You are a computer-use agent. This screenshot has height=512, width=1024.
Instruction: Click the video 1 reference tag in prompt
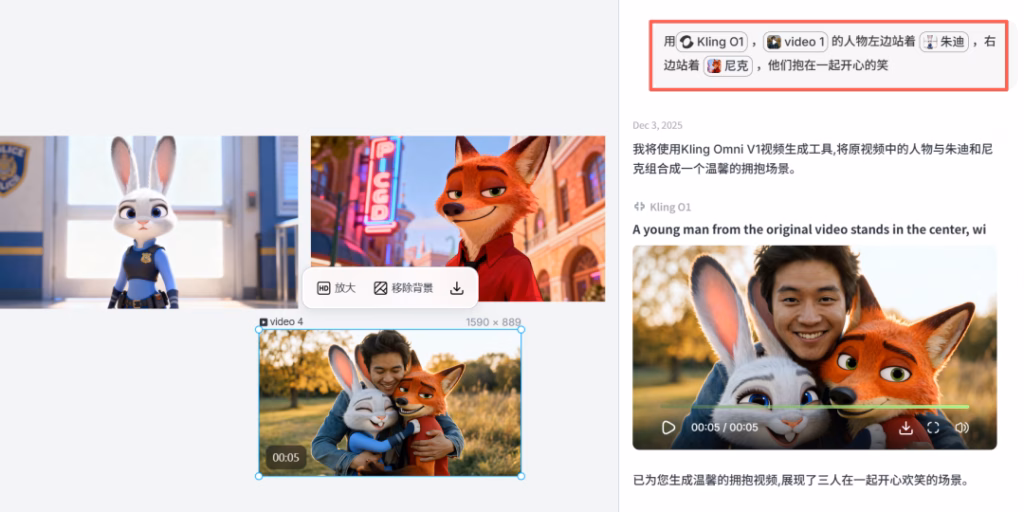click(795, 42)
